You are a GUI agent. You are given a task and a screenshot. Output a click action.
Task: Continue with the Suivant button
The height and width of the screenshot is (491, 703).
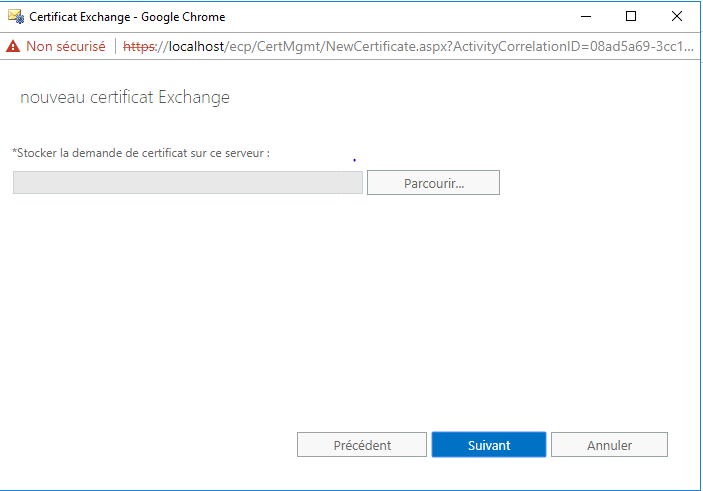point(489,445)
